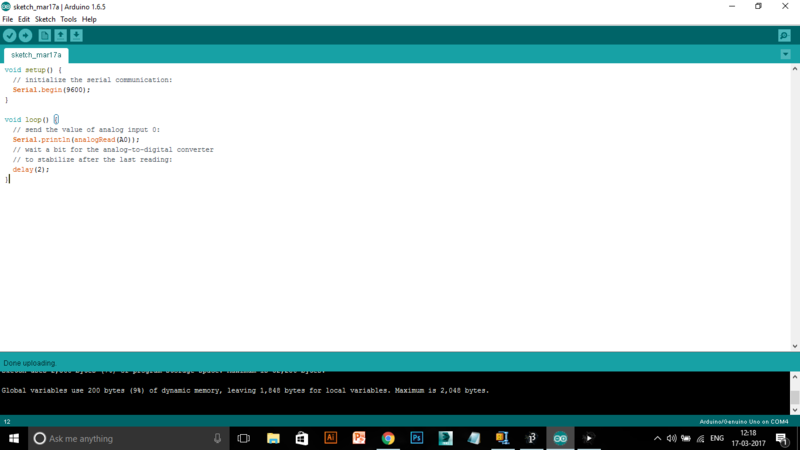The width and height of the screenshot is (800, 450).
Task: Click the volume speaker icon in tray
Action: tap(672, 438)
